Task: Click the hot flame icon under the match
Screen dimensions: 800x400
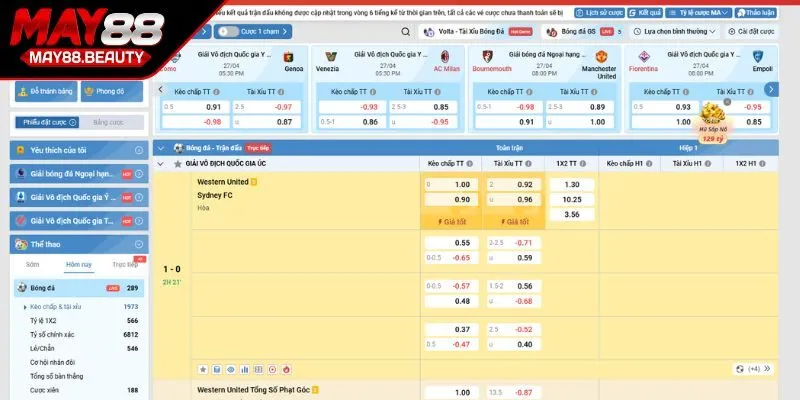Action: coord(286,369)
